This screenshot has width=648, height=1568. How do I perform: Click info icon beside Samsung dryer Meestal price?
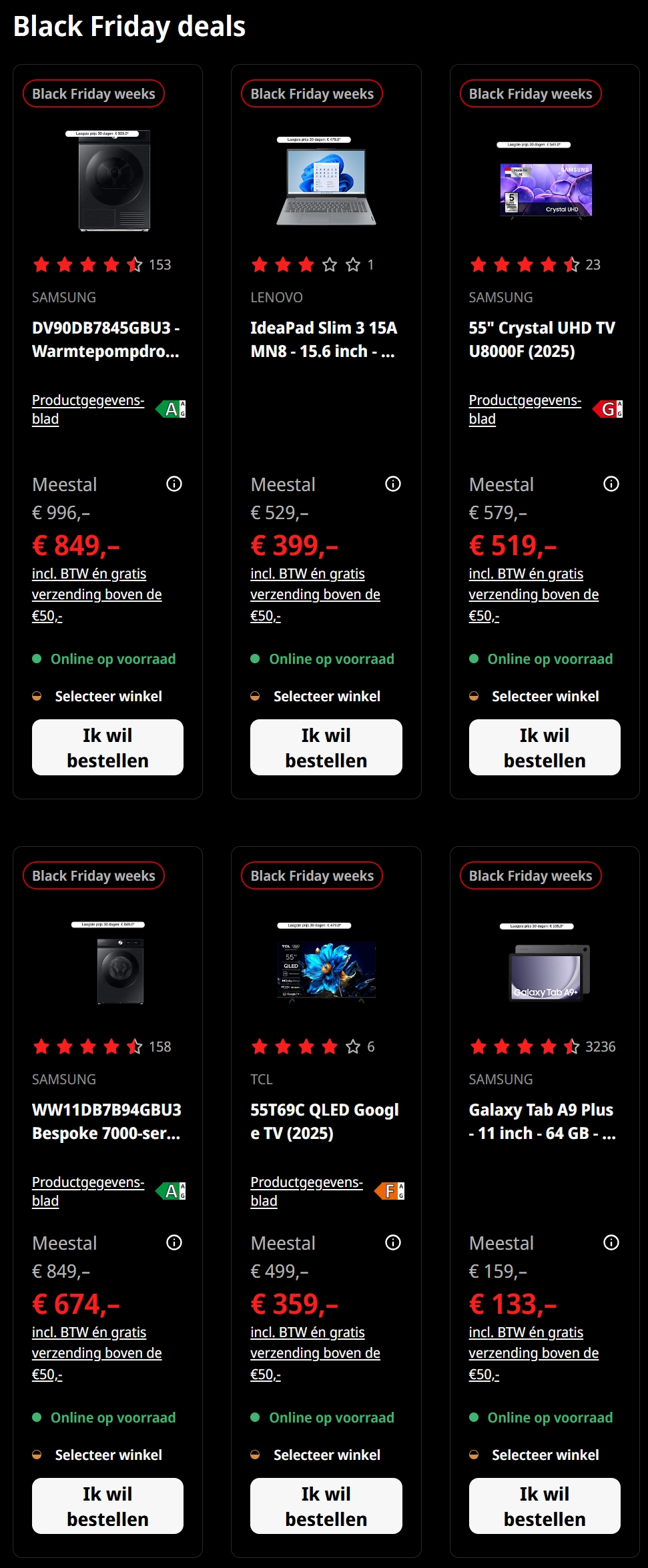[174, 484]
